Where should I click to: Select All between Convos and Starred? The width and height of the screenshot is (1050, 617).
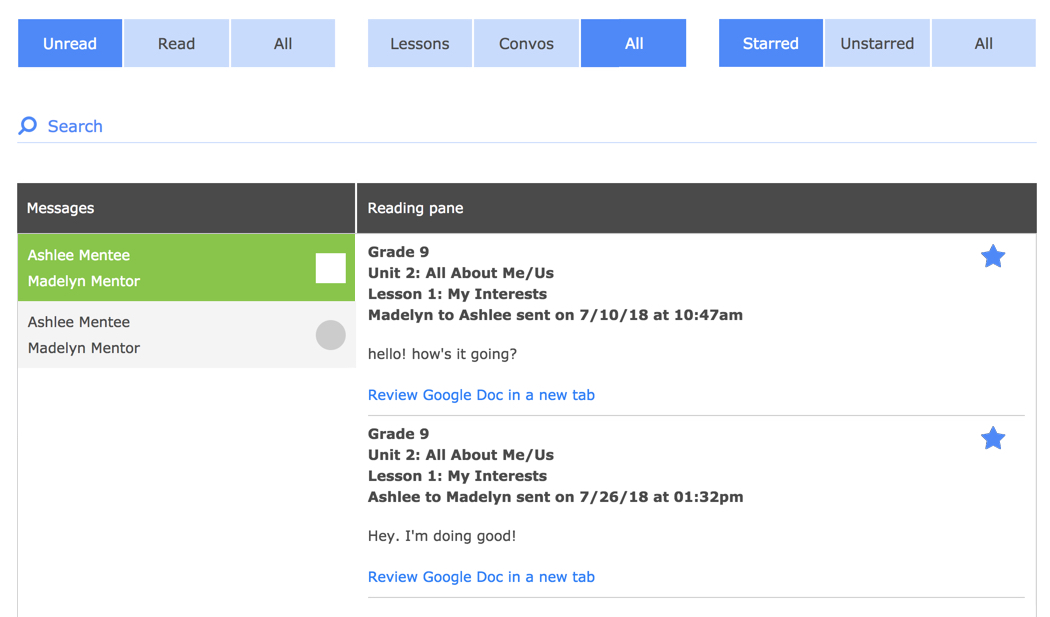coord(634,44)
